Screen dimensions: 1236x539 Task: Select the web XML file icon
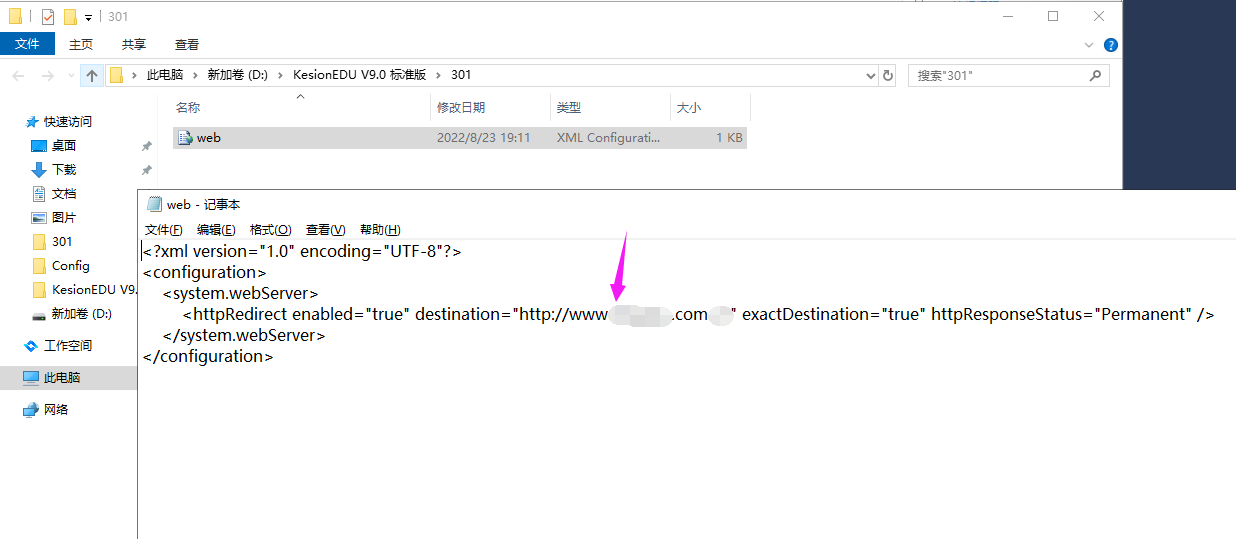coord(184,138)
